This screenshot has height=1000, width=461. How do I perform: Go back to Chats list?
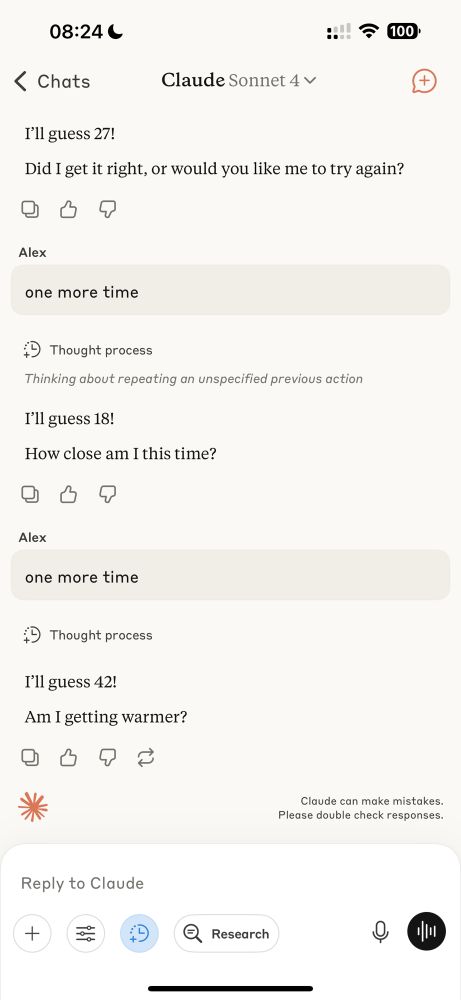[52, 82]
